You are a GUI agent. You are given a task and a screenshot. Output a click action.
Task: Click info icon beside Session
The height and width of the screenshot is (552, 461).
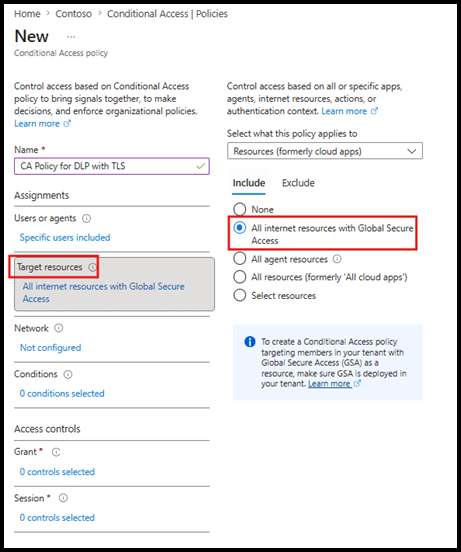pos(63,498)
